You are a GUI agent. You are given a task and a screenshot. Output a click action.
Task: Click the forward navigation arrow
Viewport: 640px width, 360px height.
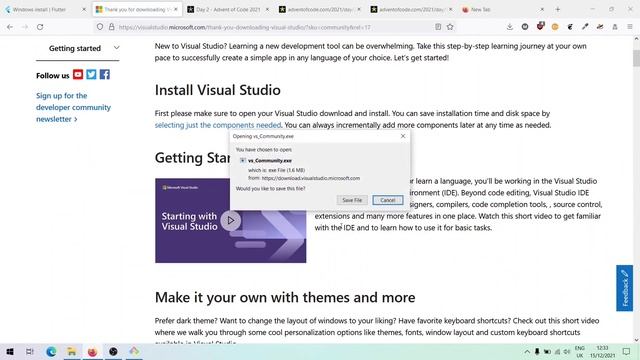[x=25, y=27]
